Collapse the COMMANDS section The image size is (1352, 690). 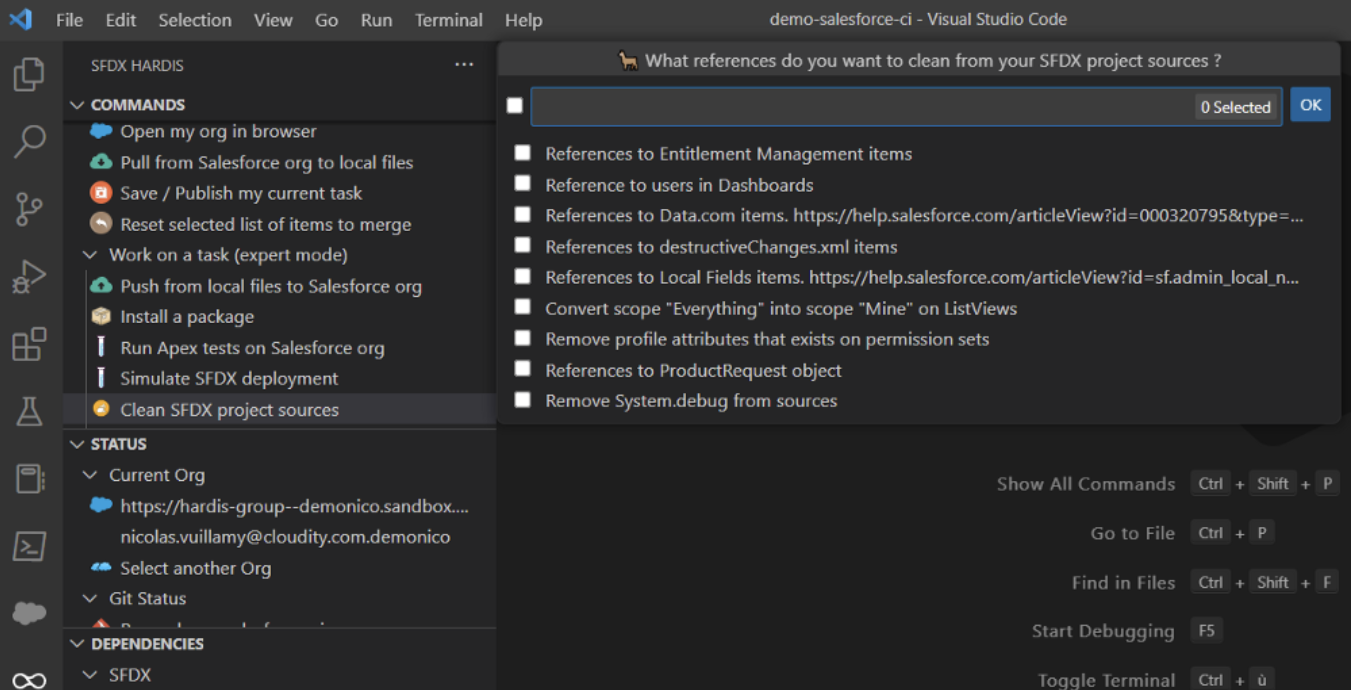click(x=78, y=105)
